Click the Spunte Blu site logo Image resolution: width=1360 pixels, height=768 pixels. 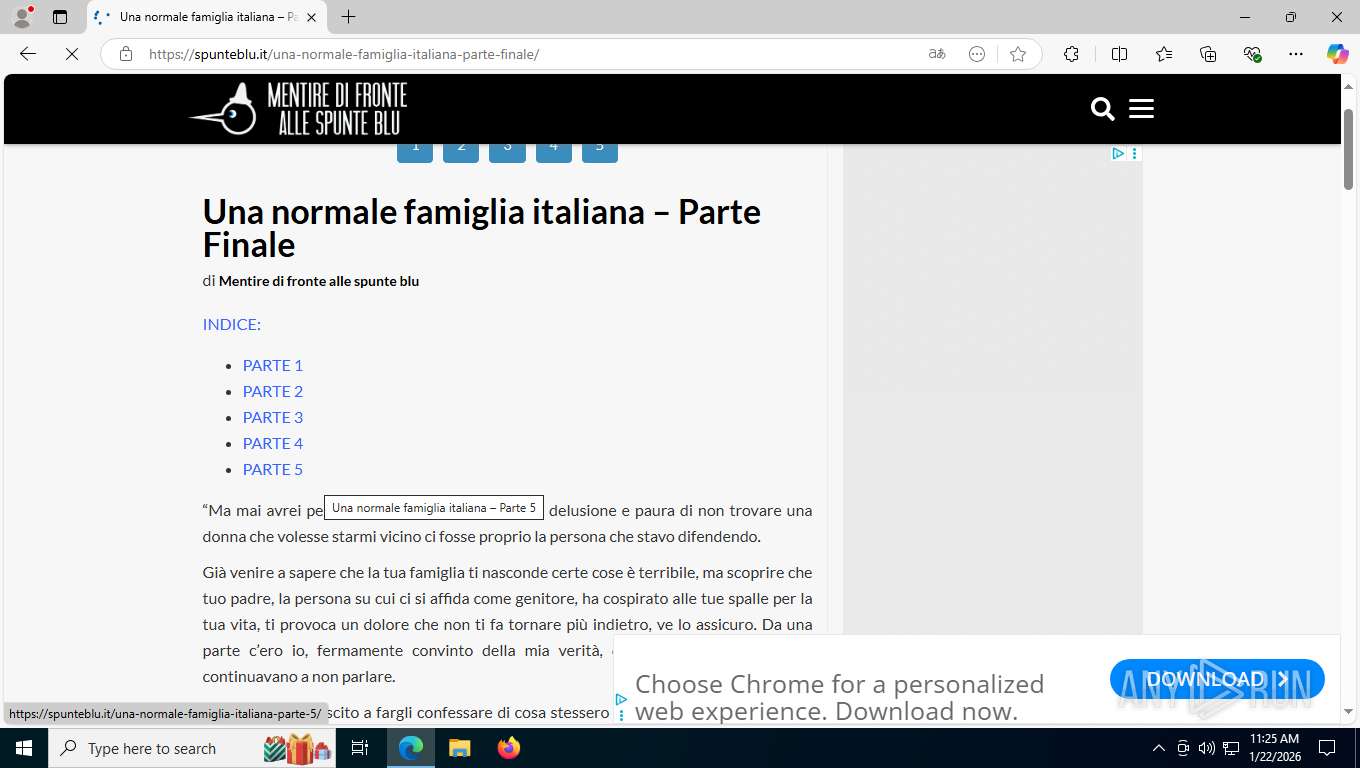tap(299, 108)
